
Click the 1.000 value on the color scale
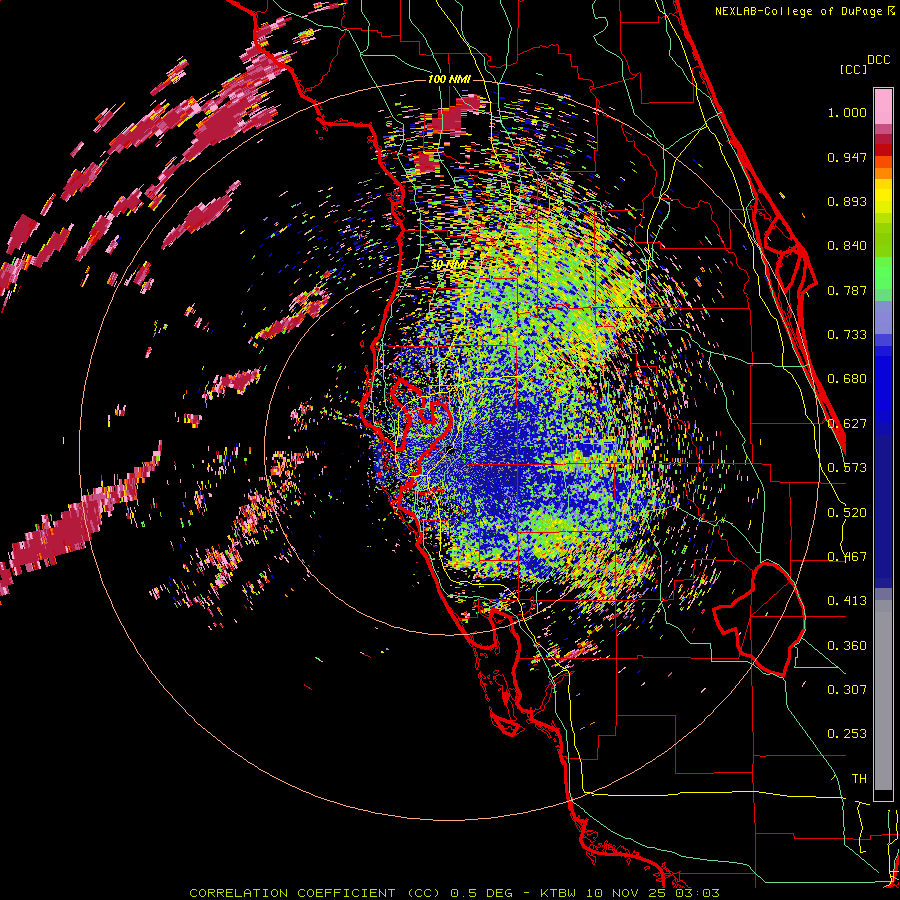(847, 112)
